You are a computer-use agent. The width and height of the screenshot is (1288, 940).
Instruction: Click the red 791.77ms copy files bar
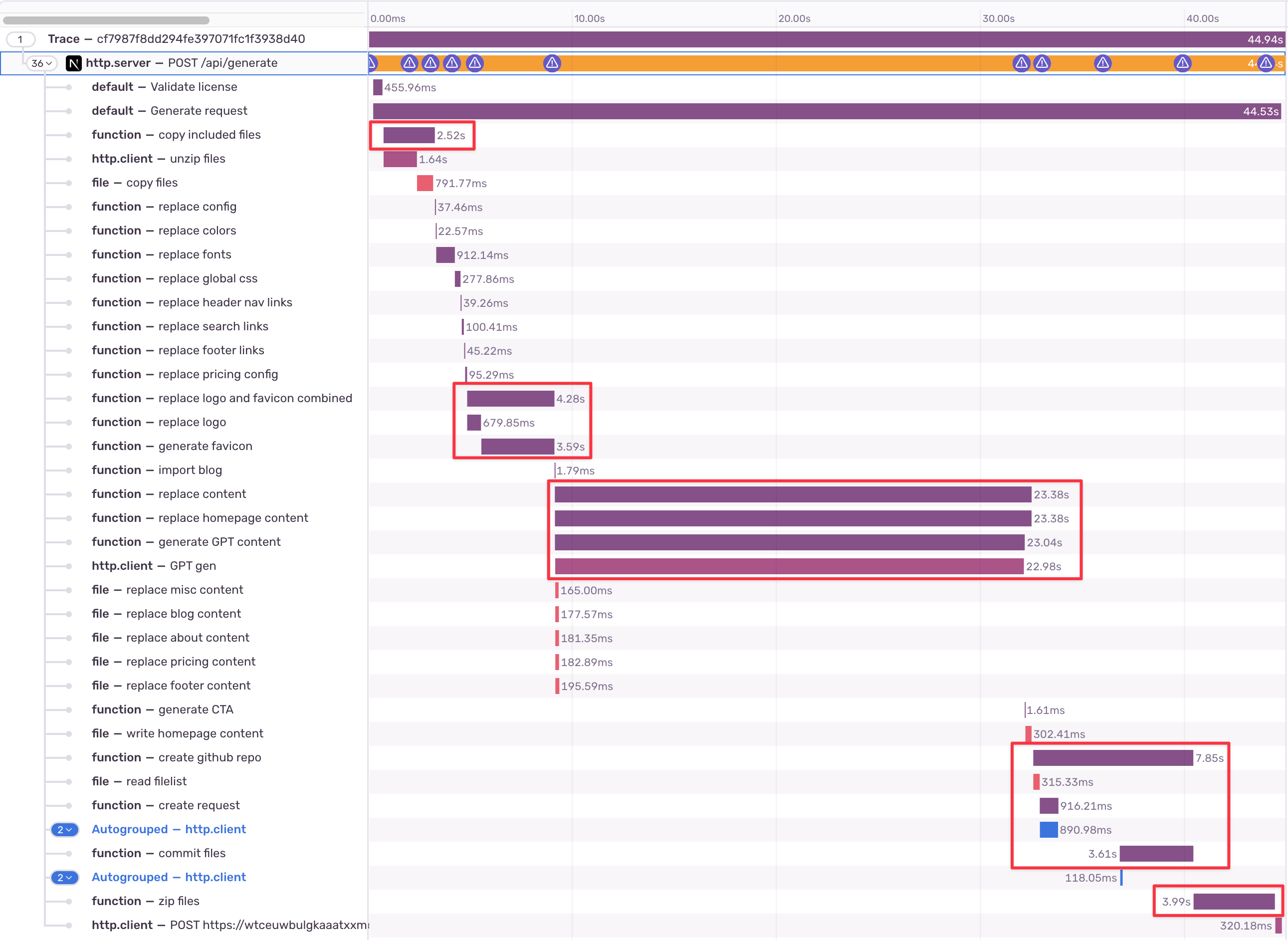pos(425,183)
